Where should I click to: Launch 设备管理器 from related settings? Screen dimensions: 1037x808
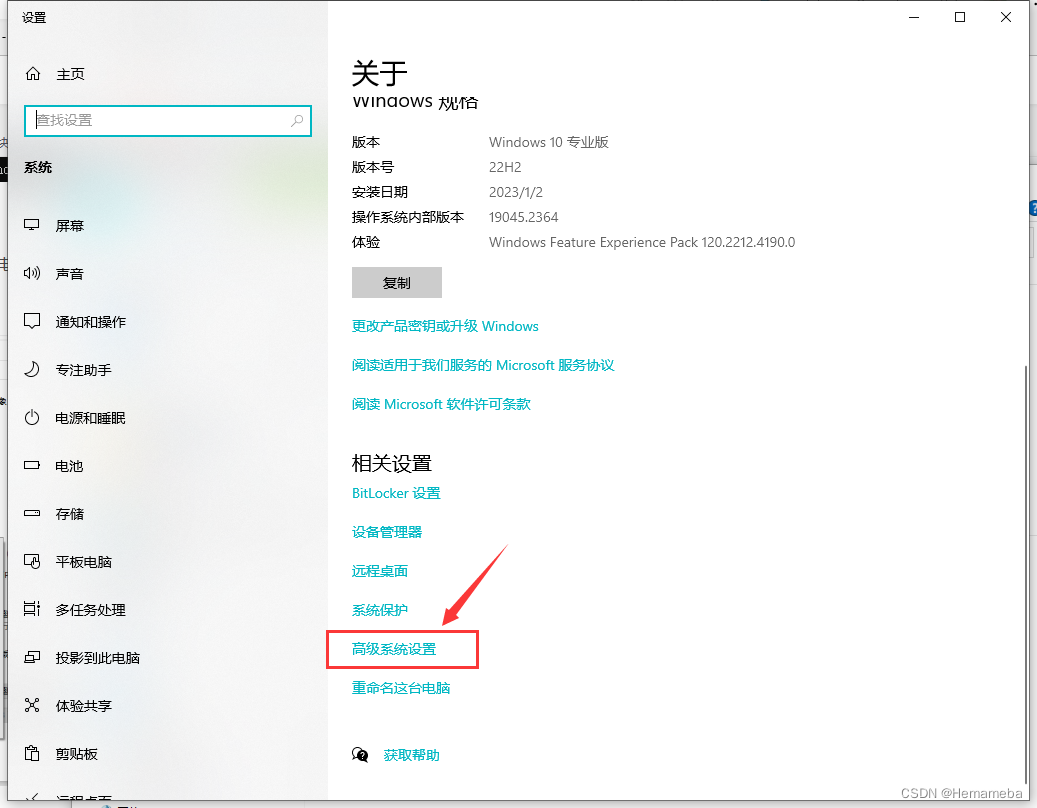pyautogui.click(x=387, y=531)
